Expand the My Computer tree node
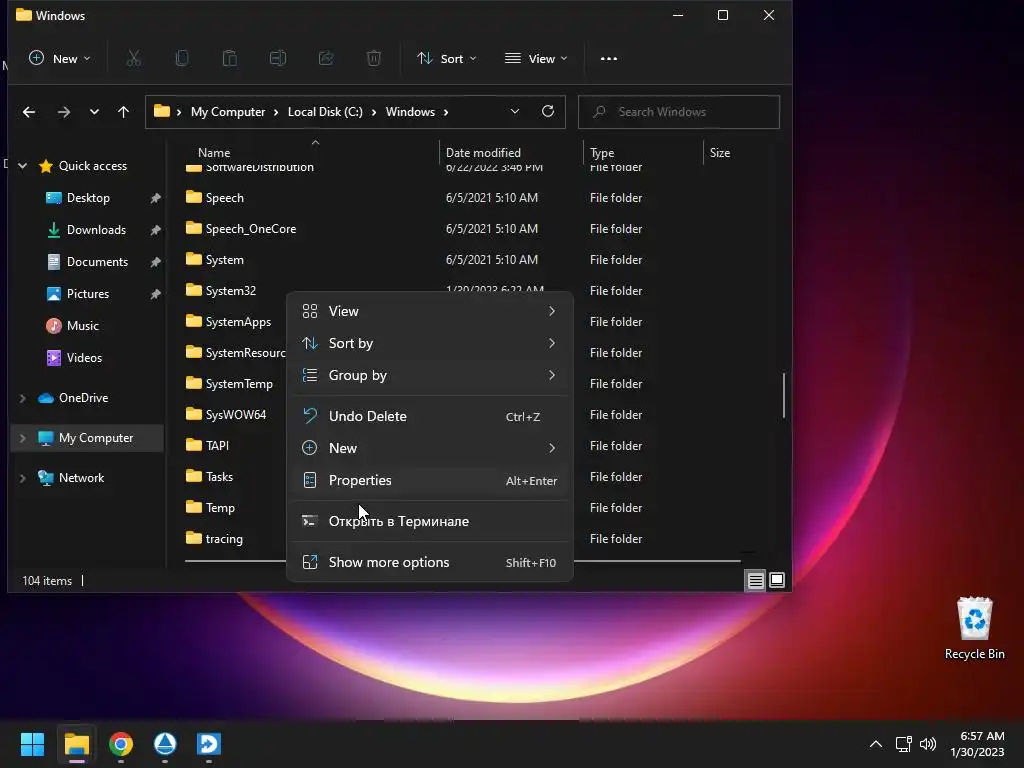 tap(23, 438)
